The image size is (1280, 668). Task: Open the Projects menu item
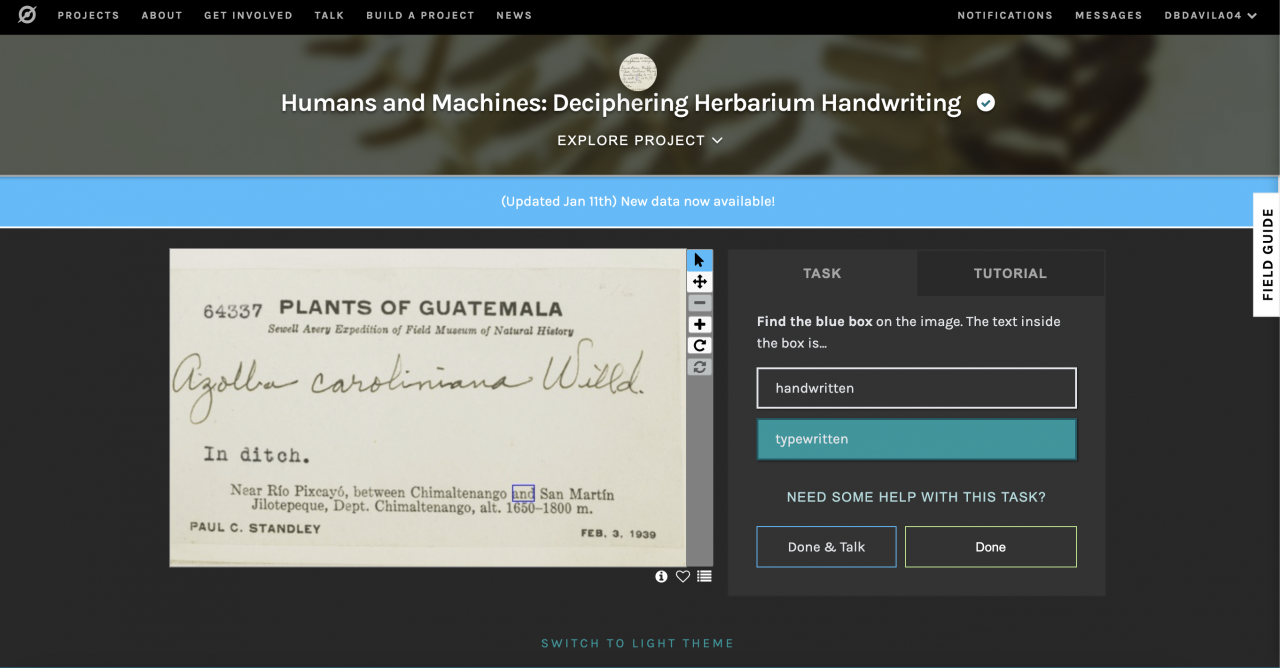coord(88,15)
